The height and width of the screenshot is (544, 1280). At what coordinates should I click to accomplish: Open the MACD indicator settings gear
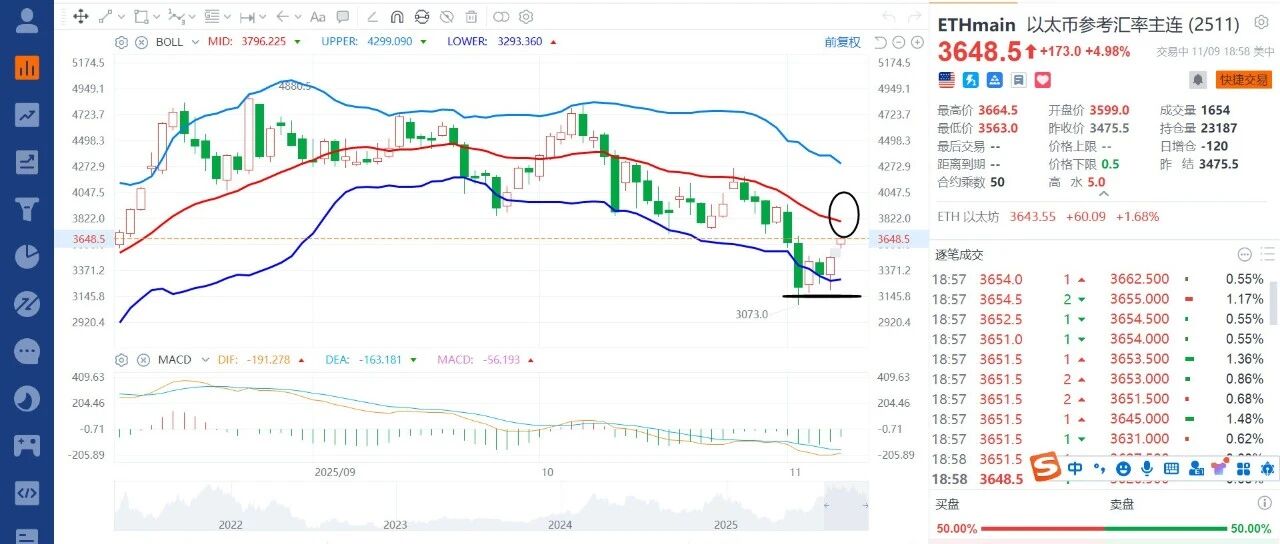(122, 360)
